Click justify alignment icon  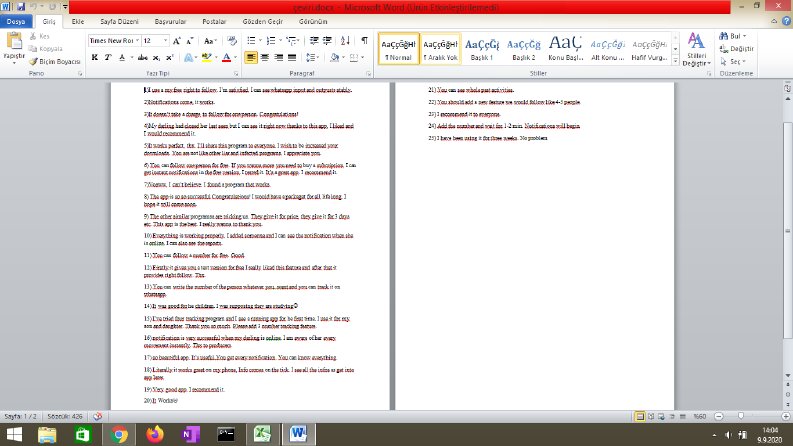(x=292, y=58)
